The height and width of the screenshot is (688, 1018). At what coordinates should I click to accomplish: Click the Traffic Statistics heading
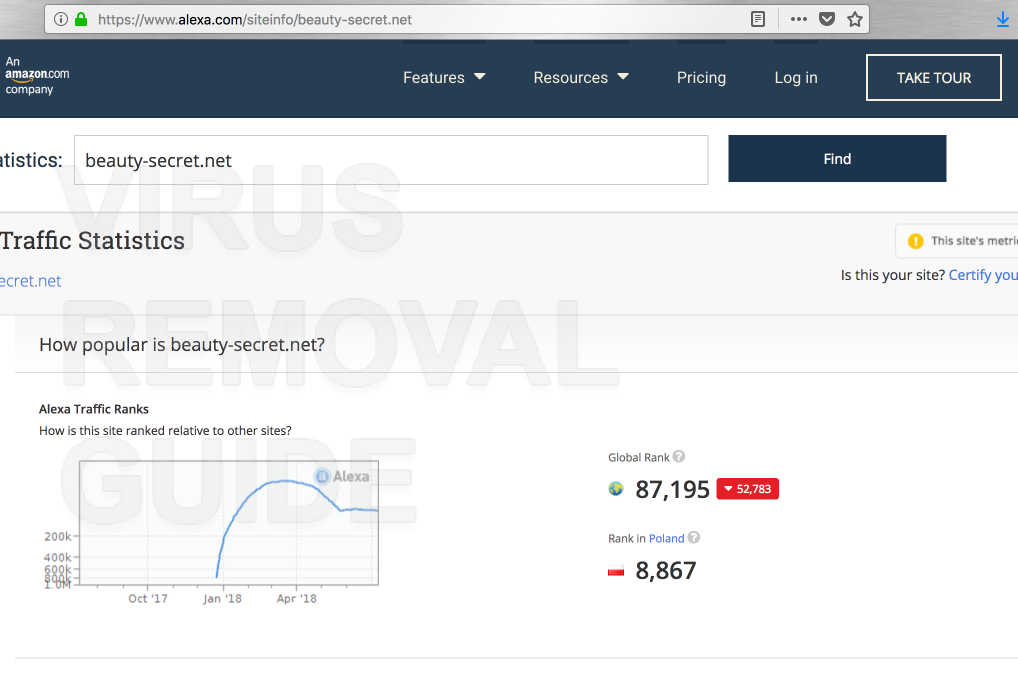coord(92,241)
